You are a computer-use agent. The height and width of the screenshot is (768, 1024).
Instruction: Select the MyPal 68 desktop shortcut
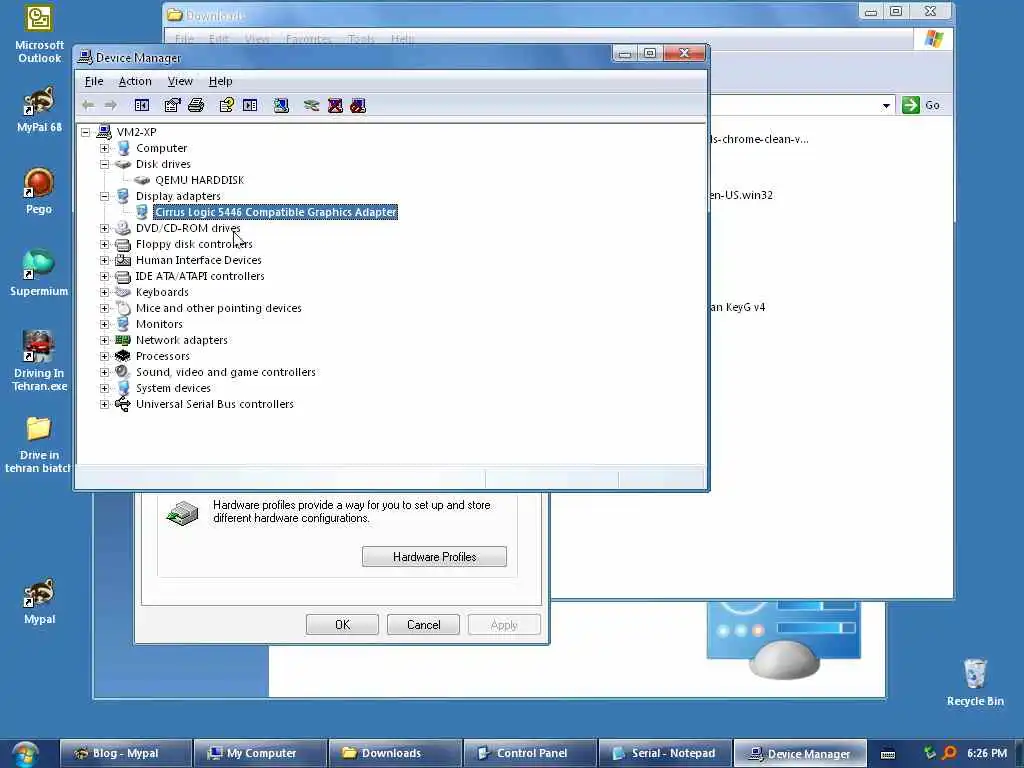[x=39, y=109]
